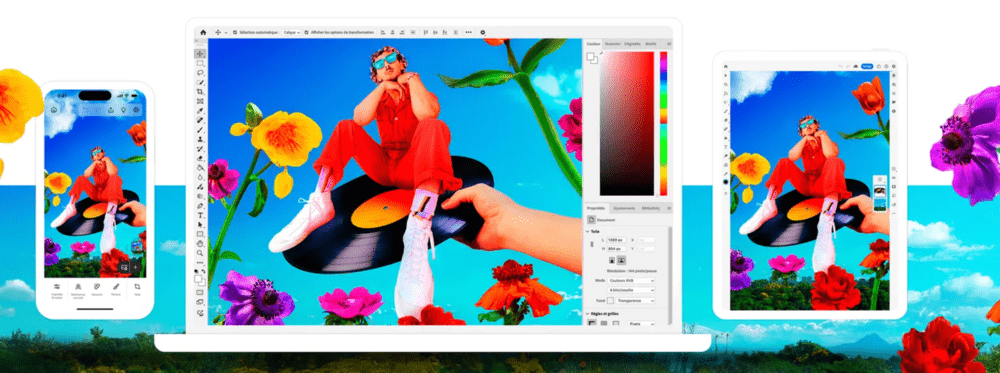Open the three-dots more options in options bar

(469, 32)
